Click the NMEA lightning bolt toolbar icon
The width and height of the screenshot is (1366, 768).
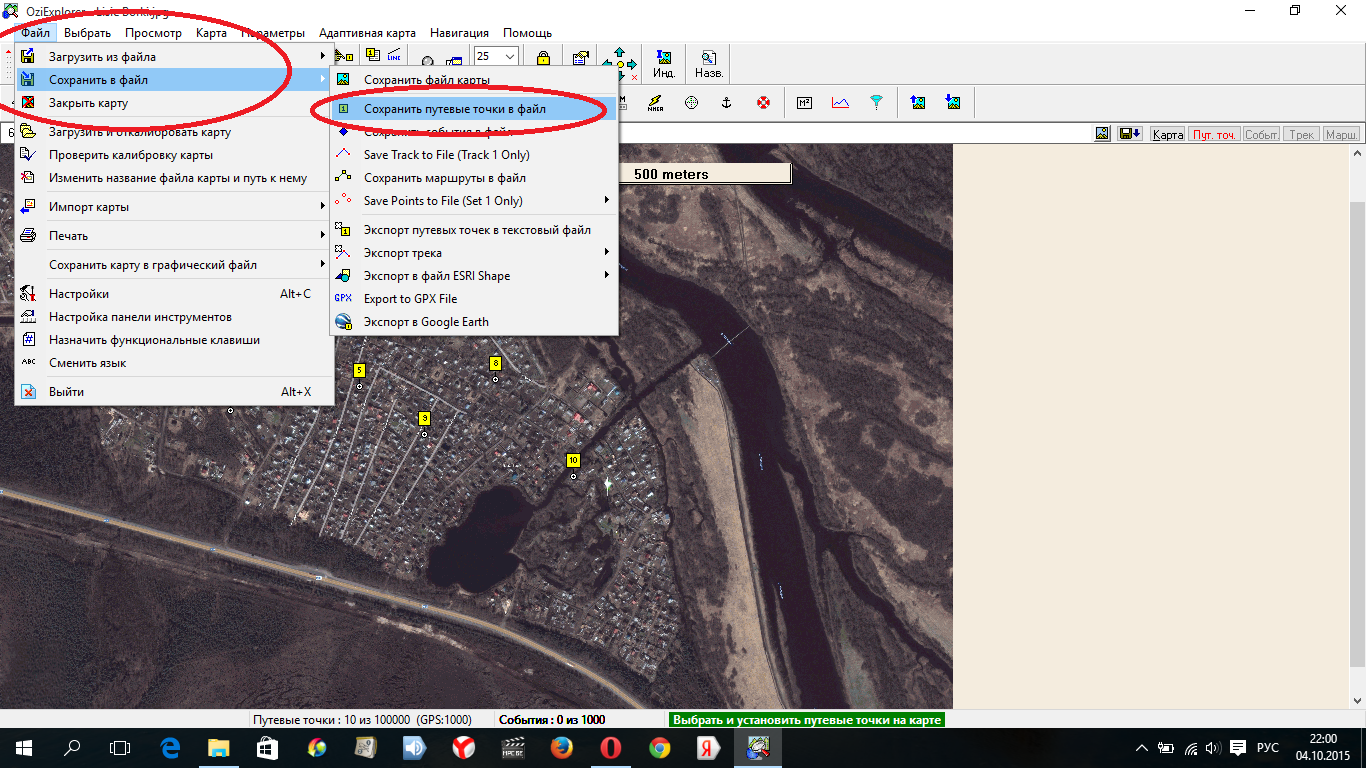[655, 102]
